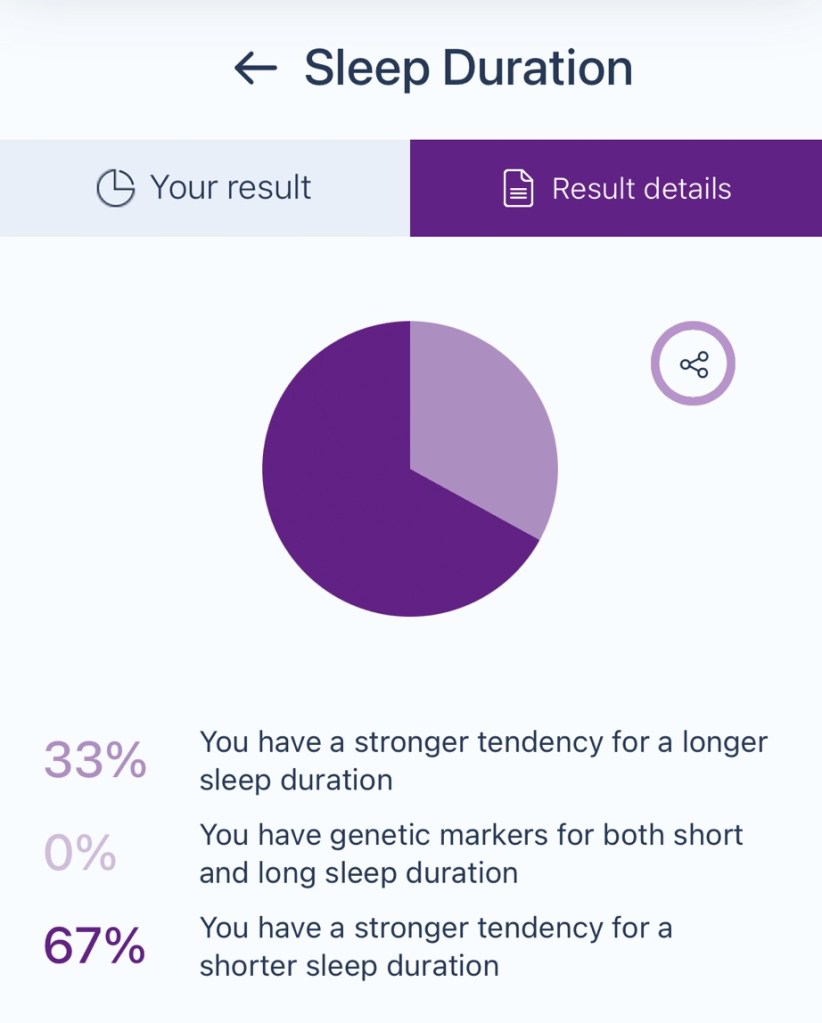Screen dimensions: 822x1023
Task: Click the 67% percentage value
Action: tap(95, 946)
